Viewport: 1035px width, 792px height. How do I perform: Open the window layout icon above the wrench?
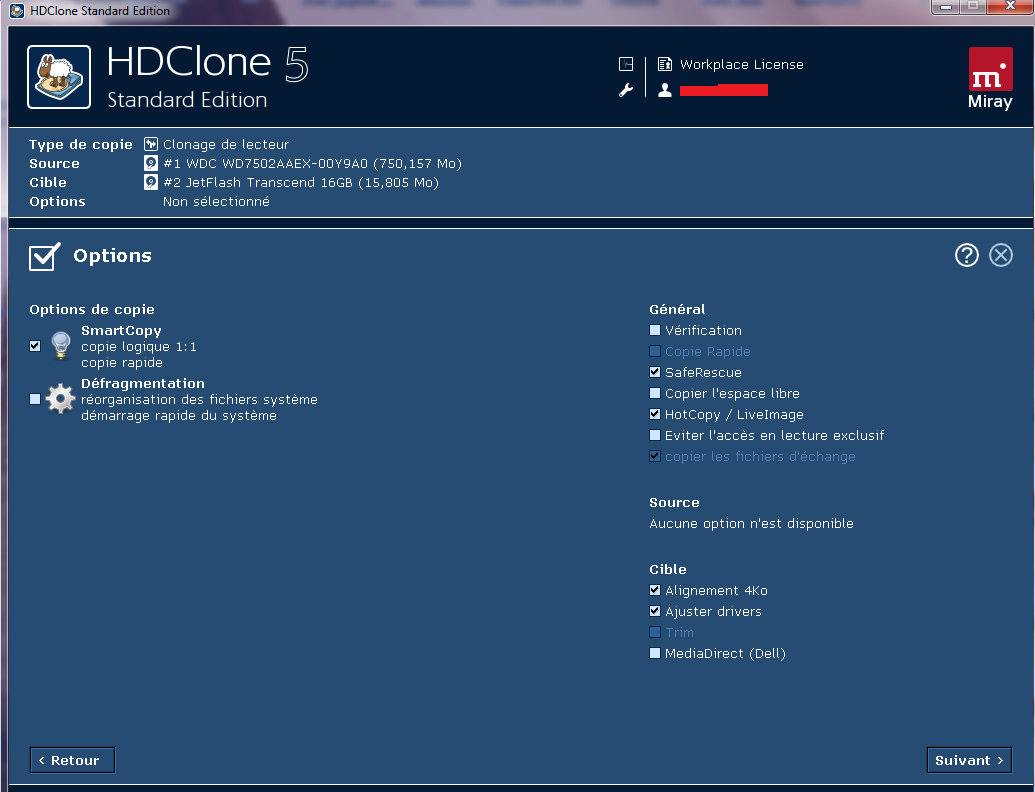(626, 64)
